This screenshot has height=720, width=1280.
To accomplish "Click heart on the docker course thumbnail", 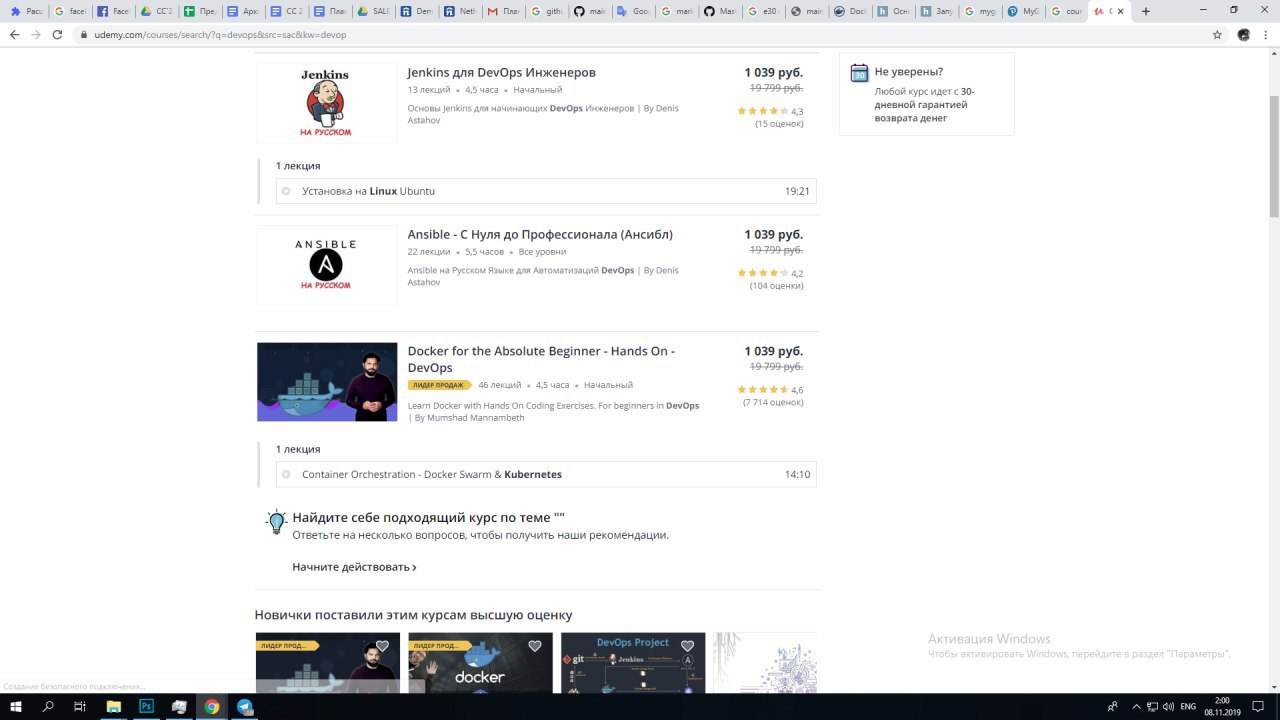I will (x=535, y=646).
